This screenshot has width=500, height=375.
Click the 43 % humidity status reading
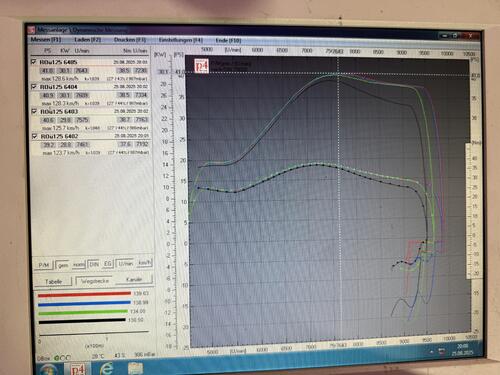(119, 356)
